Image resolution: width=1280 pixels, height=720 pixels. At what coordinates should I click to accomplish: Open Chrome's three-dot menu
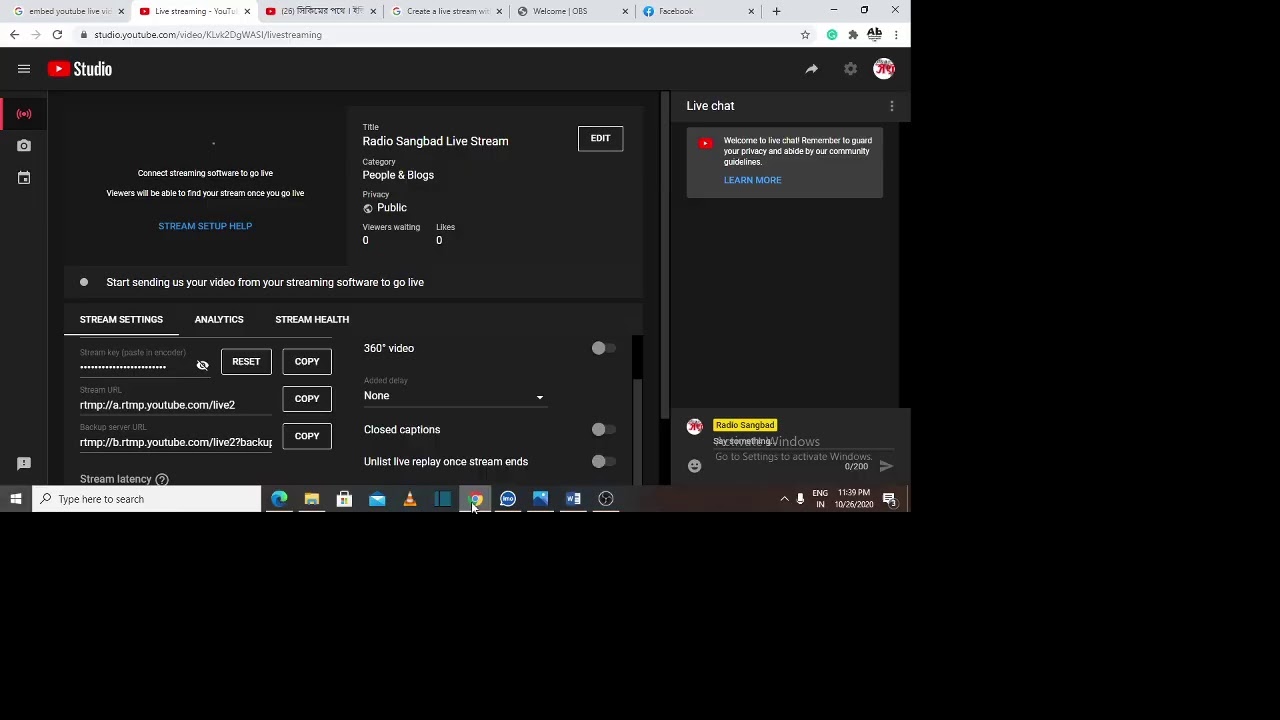(896, 35)
